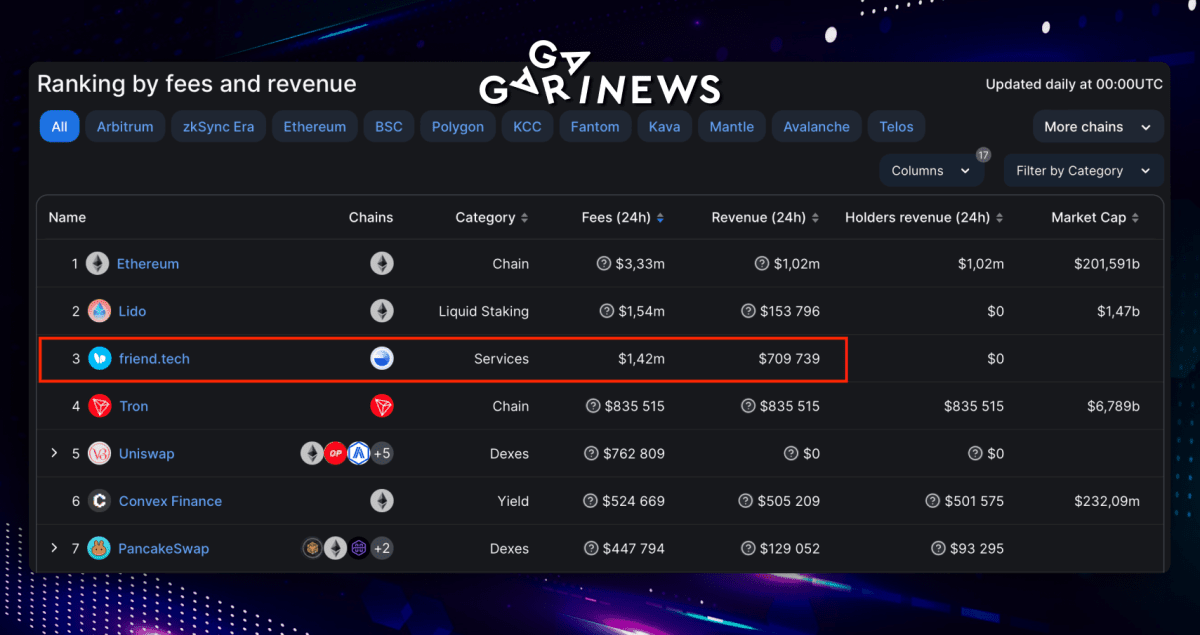Select the Mantle chain filter
This screenshot has width=1200, height=635.
point(732,127)
